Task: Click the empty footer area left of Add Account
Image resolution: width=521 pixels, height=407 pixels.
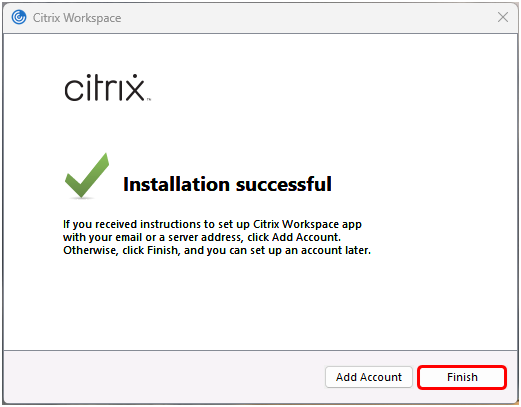Action: coord(163,377)
